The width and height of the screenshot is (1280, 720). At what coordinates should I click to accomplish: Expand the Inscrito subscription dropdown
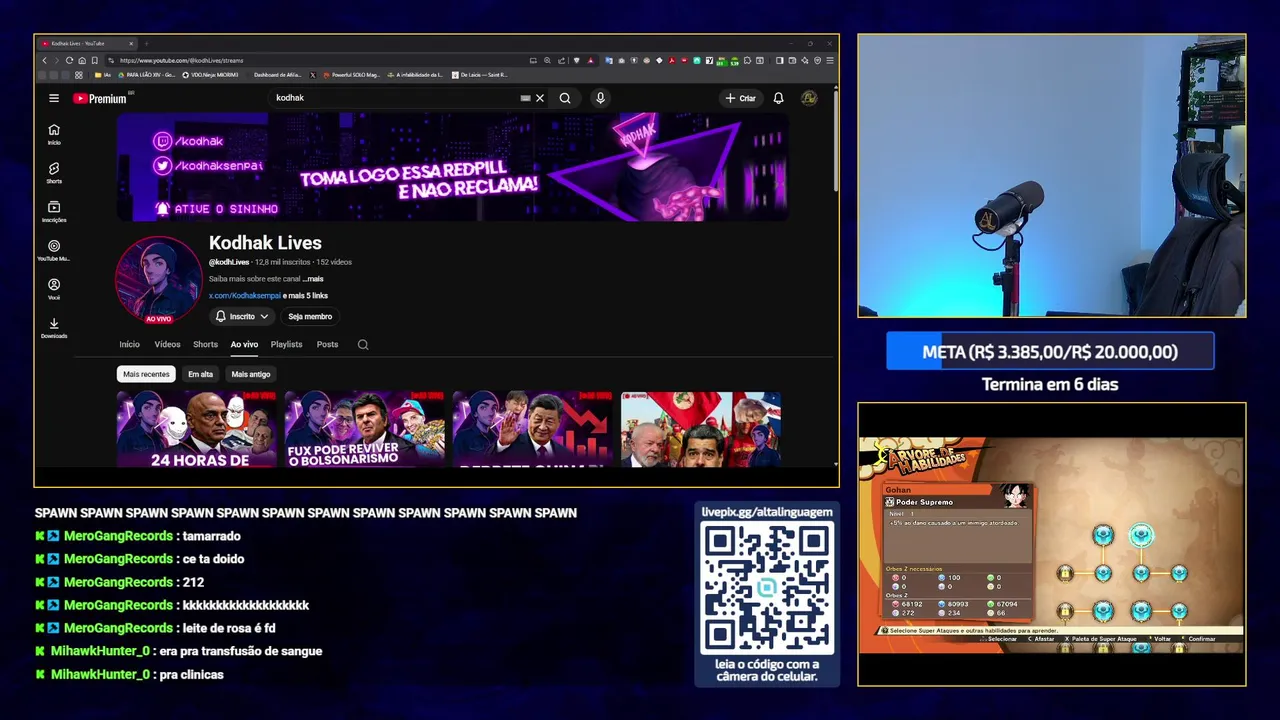coord(243,316)
